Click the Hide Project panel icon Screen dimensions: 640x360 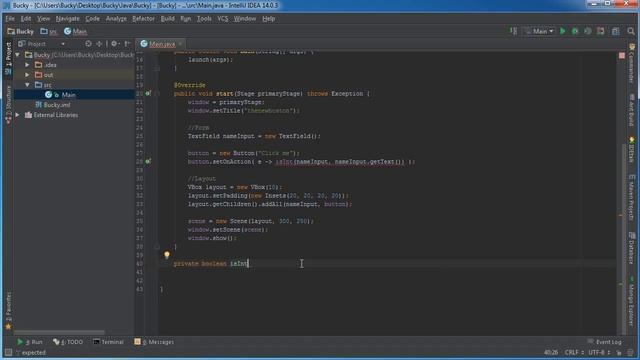[127, 44]
